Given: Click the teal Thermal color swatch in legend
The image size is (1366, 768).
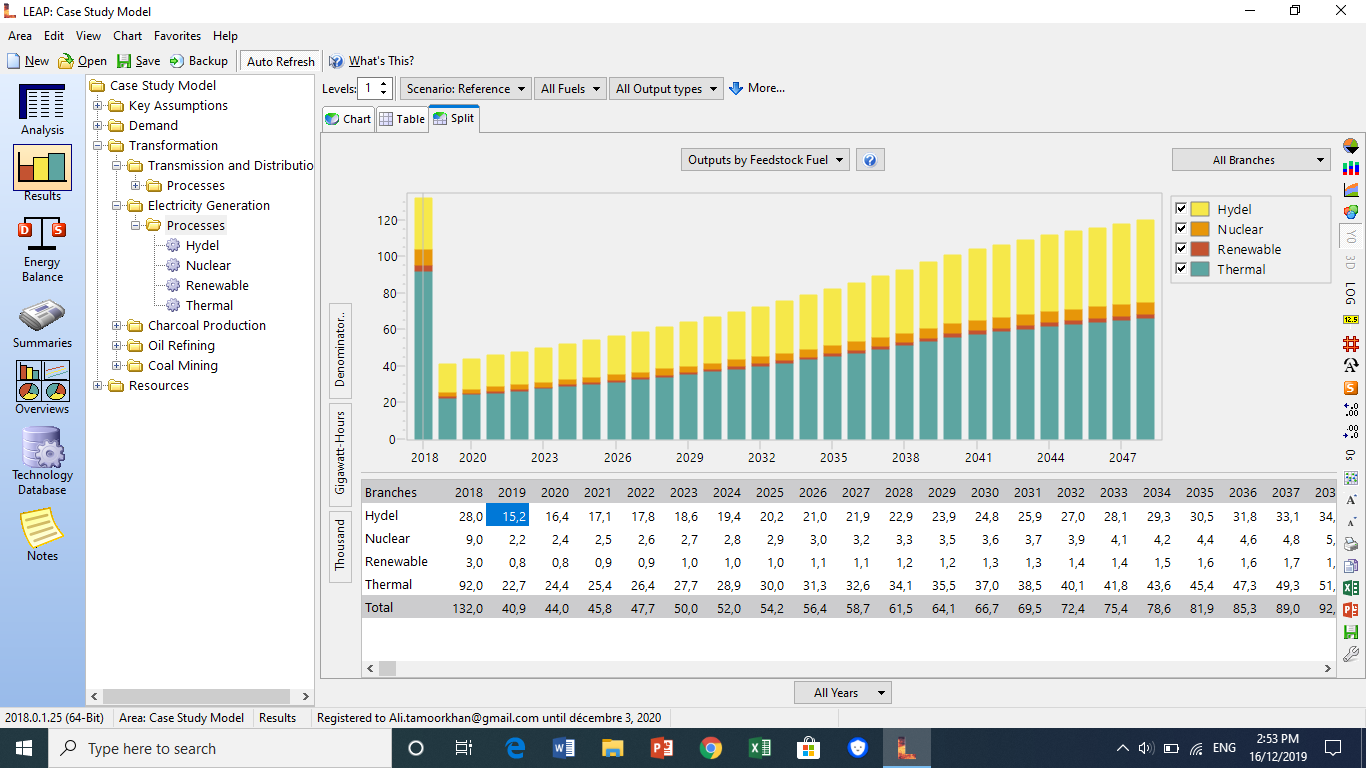Looking at the screenshot, I should coord(1200,269).
